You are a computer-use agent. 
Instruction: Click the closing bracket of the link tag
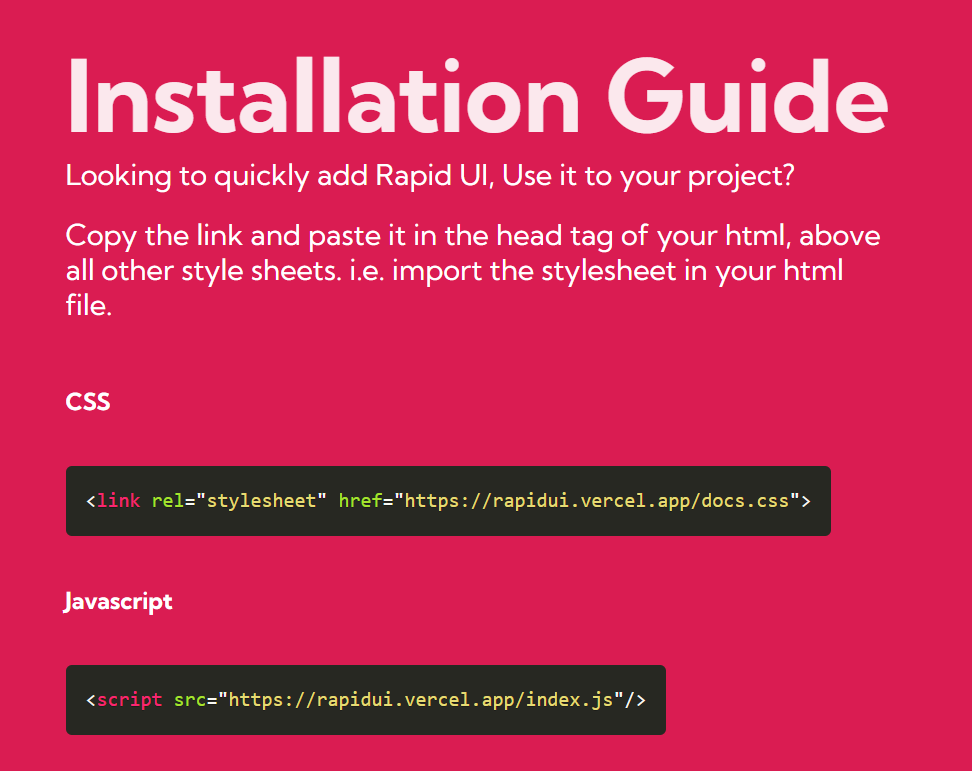click(x=806, y=500)
